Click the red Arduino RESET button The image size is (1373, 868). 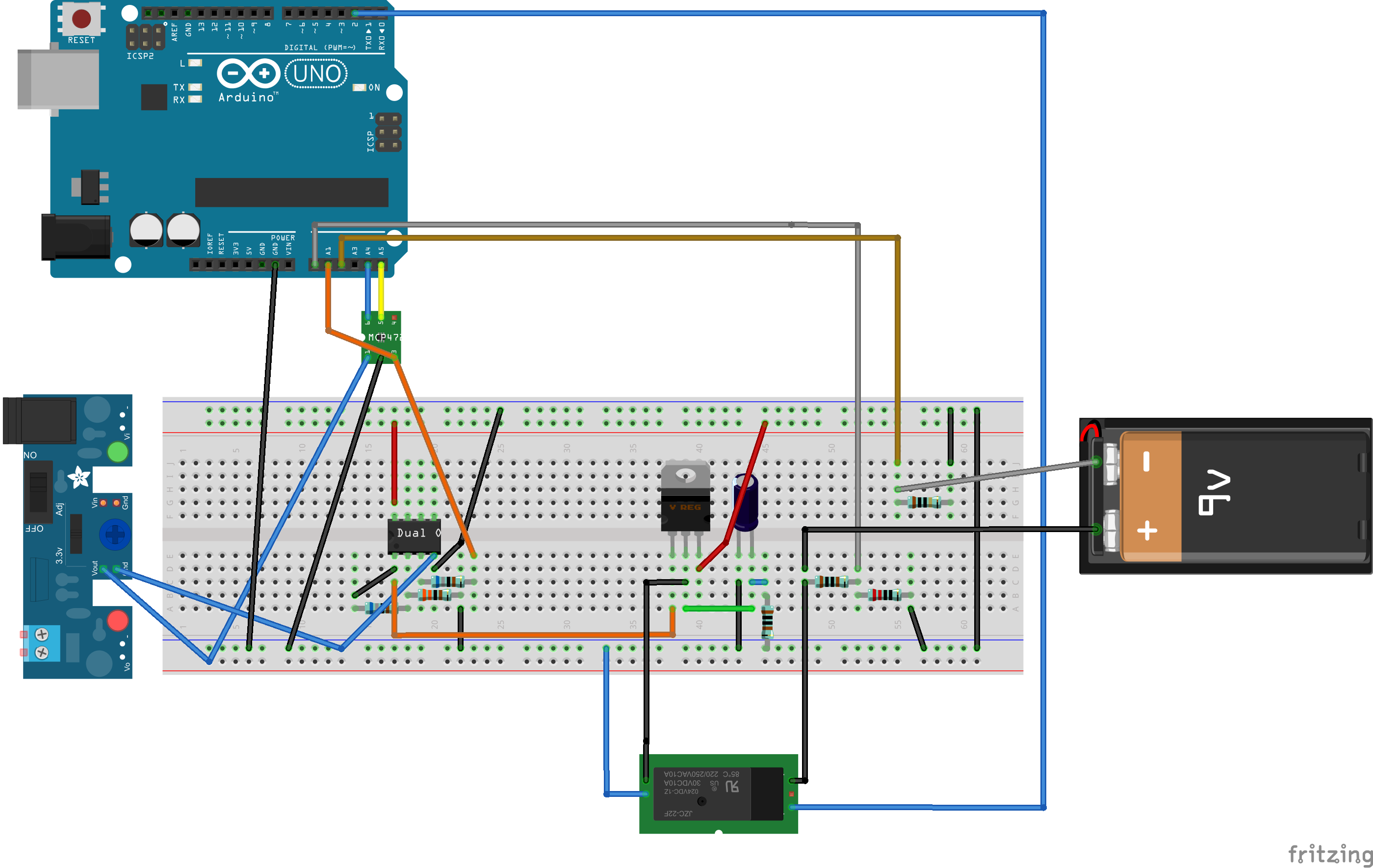(x=81, y=19)
